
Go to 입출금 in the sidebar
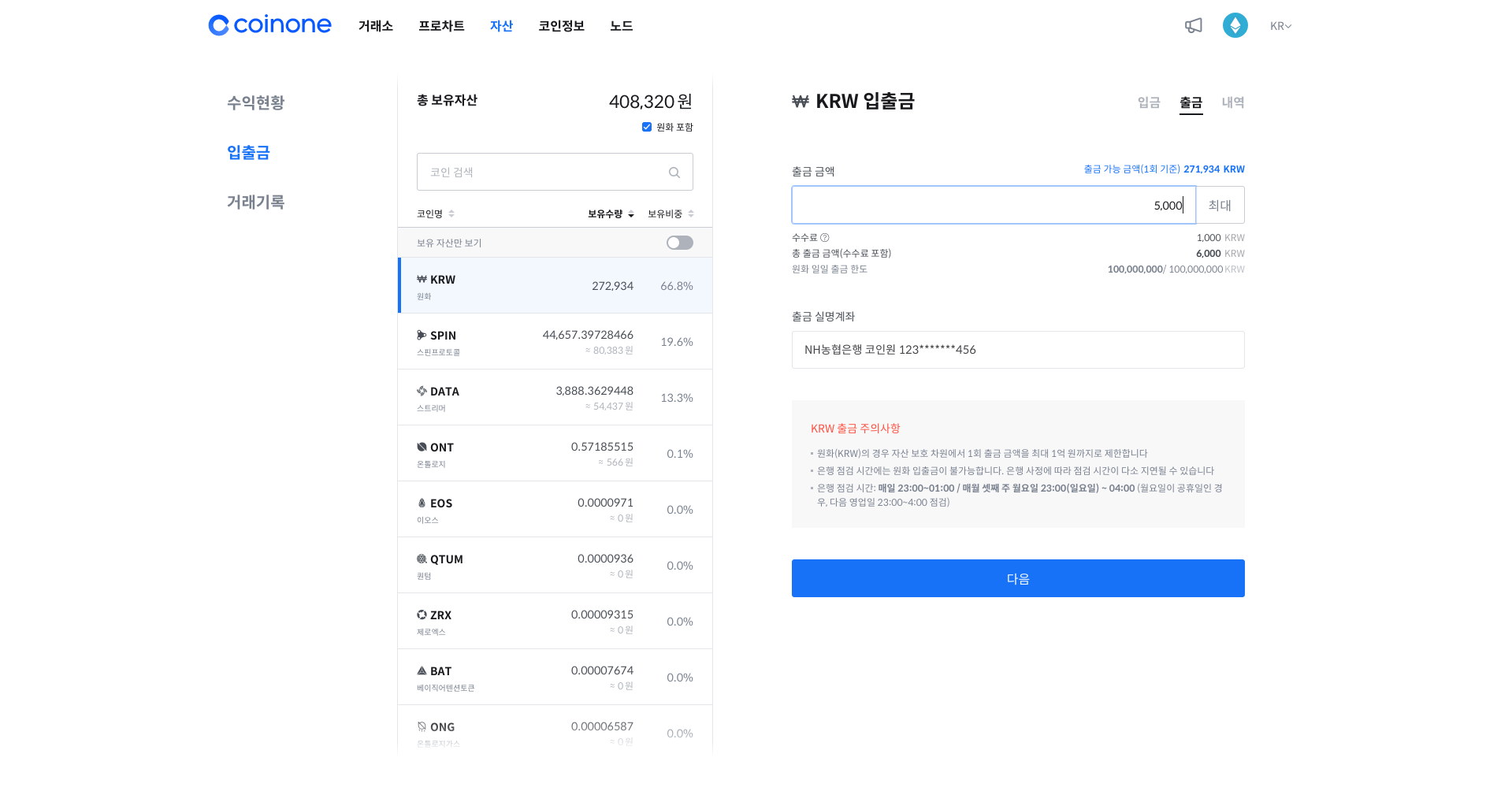click(248, 152)
